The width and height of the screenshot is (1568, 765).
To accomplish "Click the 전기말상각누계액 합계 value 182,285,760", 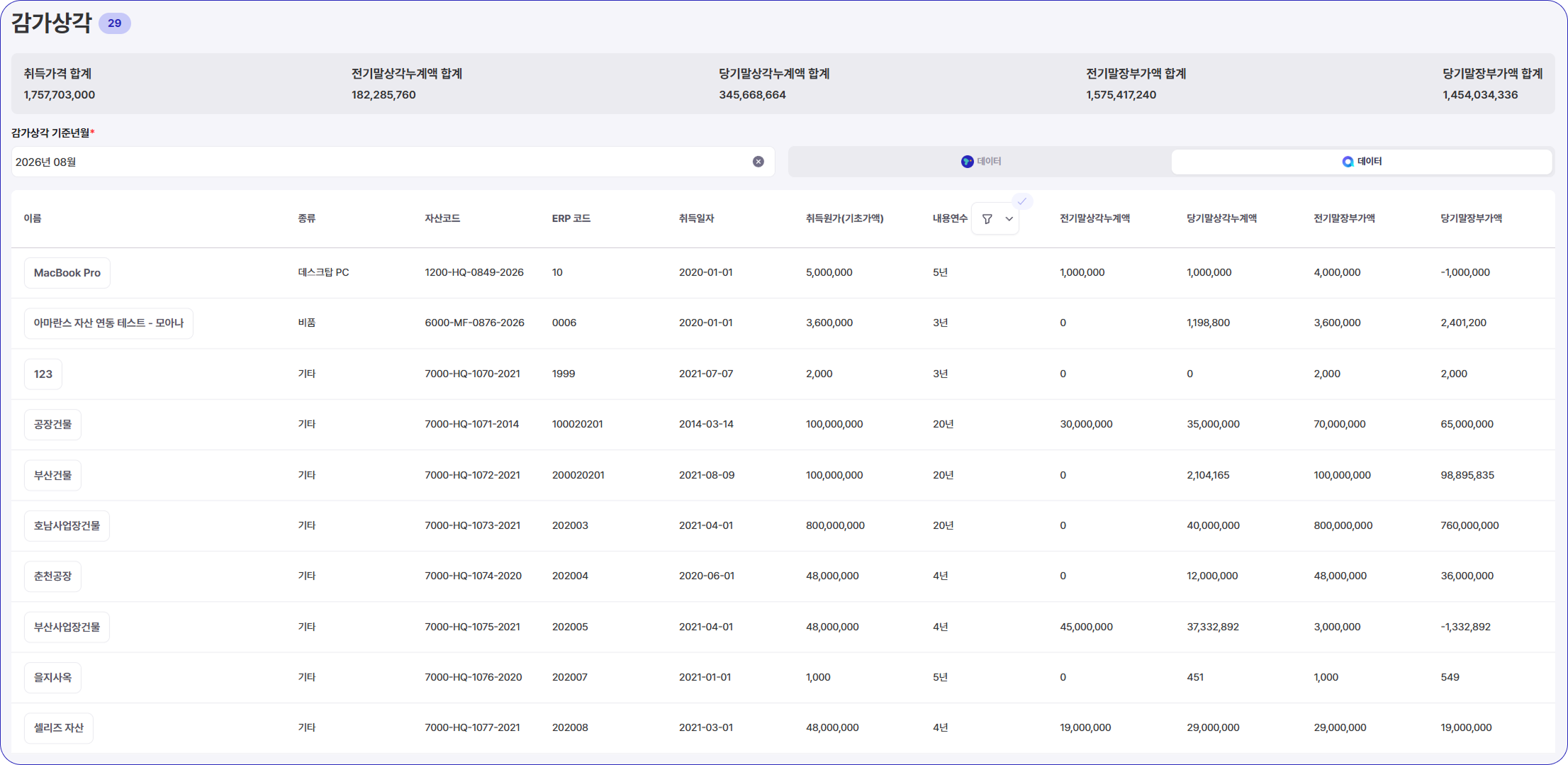I will [x=383, y=95].
